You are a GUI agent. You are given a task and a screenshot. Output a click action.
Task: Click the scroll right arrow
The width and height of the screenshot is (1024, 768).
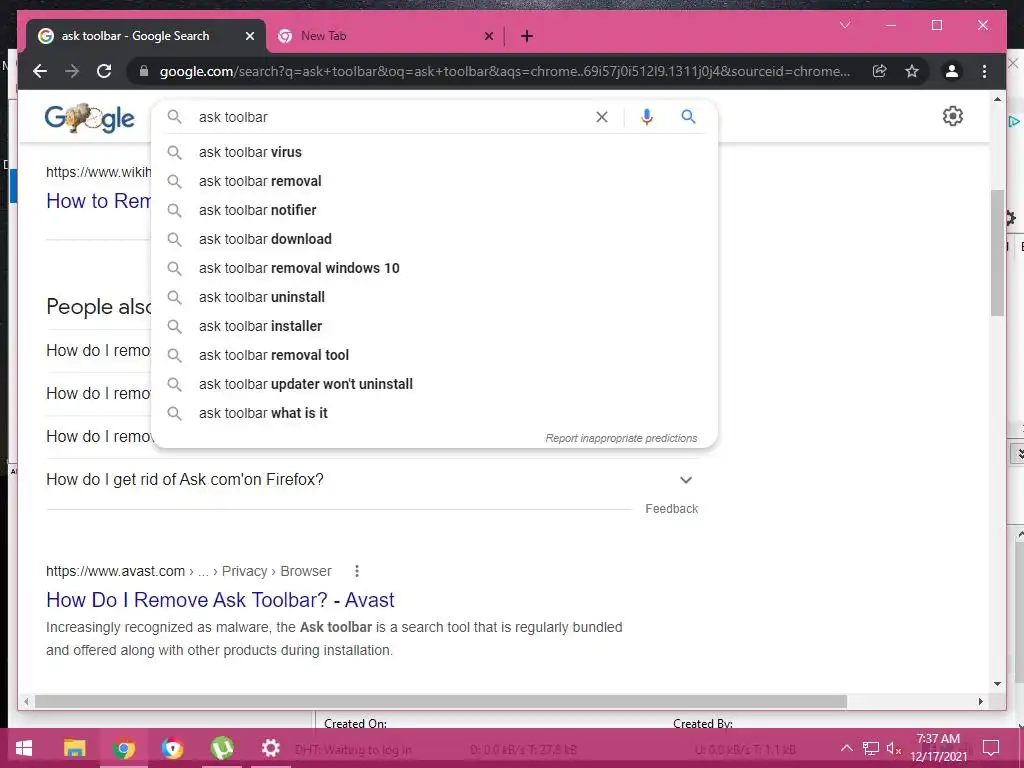980,701
